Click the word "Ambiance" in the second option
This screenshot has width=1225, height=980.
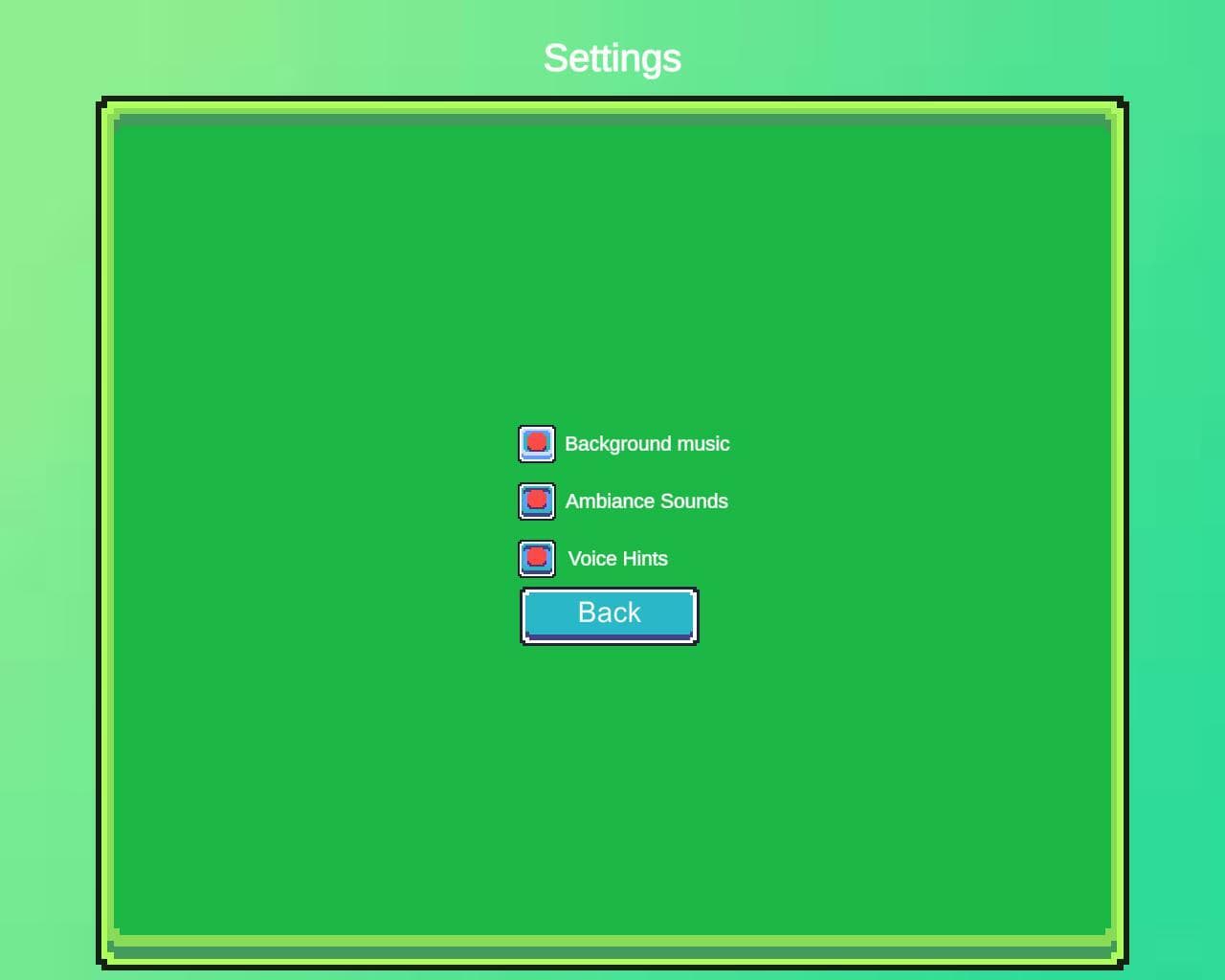(x=610, y=501)
